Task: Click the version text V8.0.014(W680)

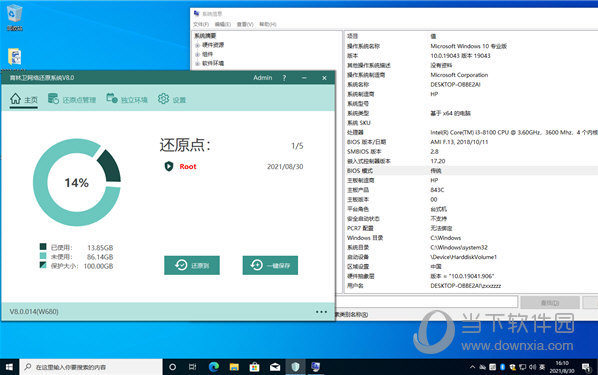Action: [x=34, y=312]
